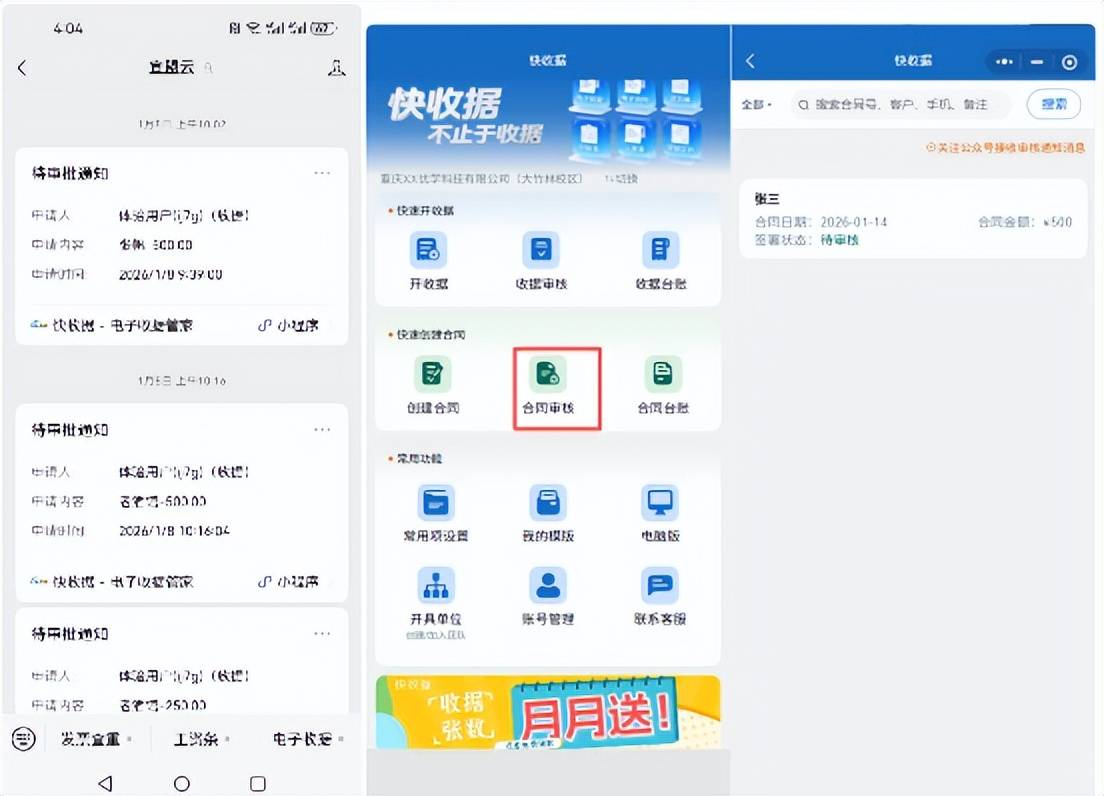Open the 合同台账 icon
The image size is (1104, 796).
(662, 375)
